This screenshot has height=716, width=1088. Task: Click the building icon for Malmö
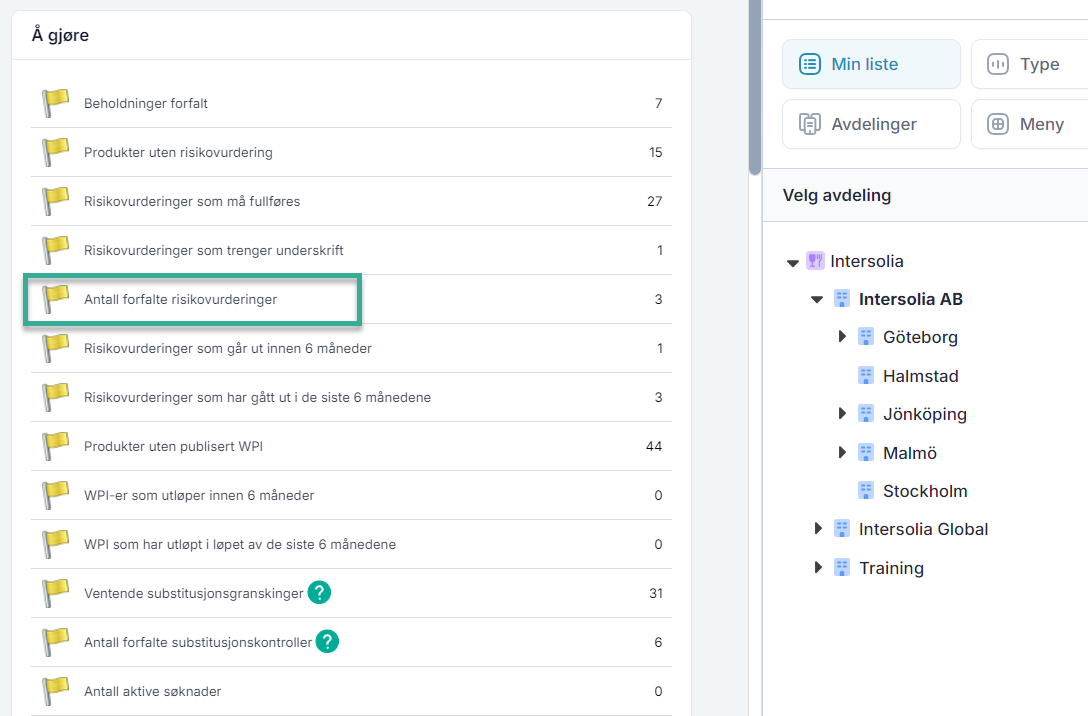pos(866,453)
